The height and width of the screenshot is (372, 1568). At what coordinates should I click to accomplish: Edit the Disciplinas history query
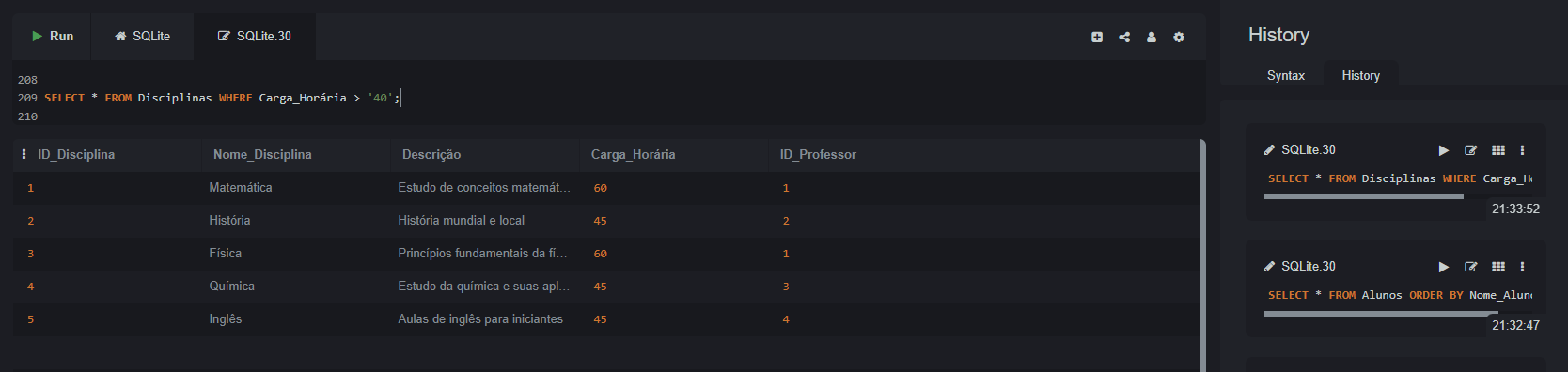pyautogui.click(x=1471, y=150)
